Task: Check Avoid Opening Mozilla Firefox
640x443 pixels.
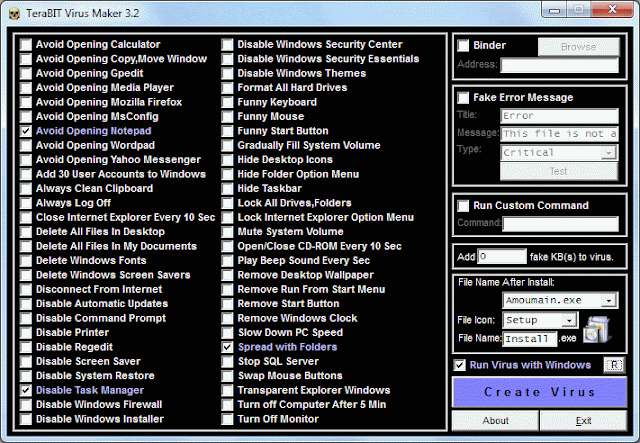Action: coord(26,102)
